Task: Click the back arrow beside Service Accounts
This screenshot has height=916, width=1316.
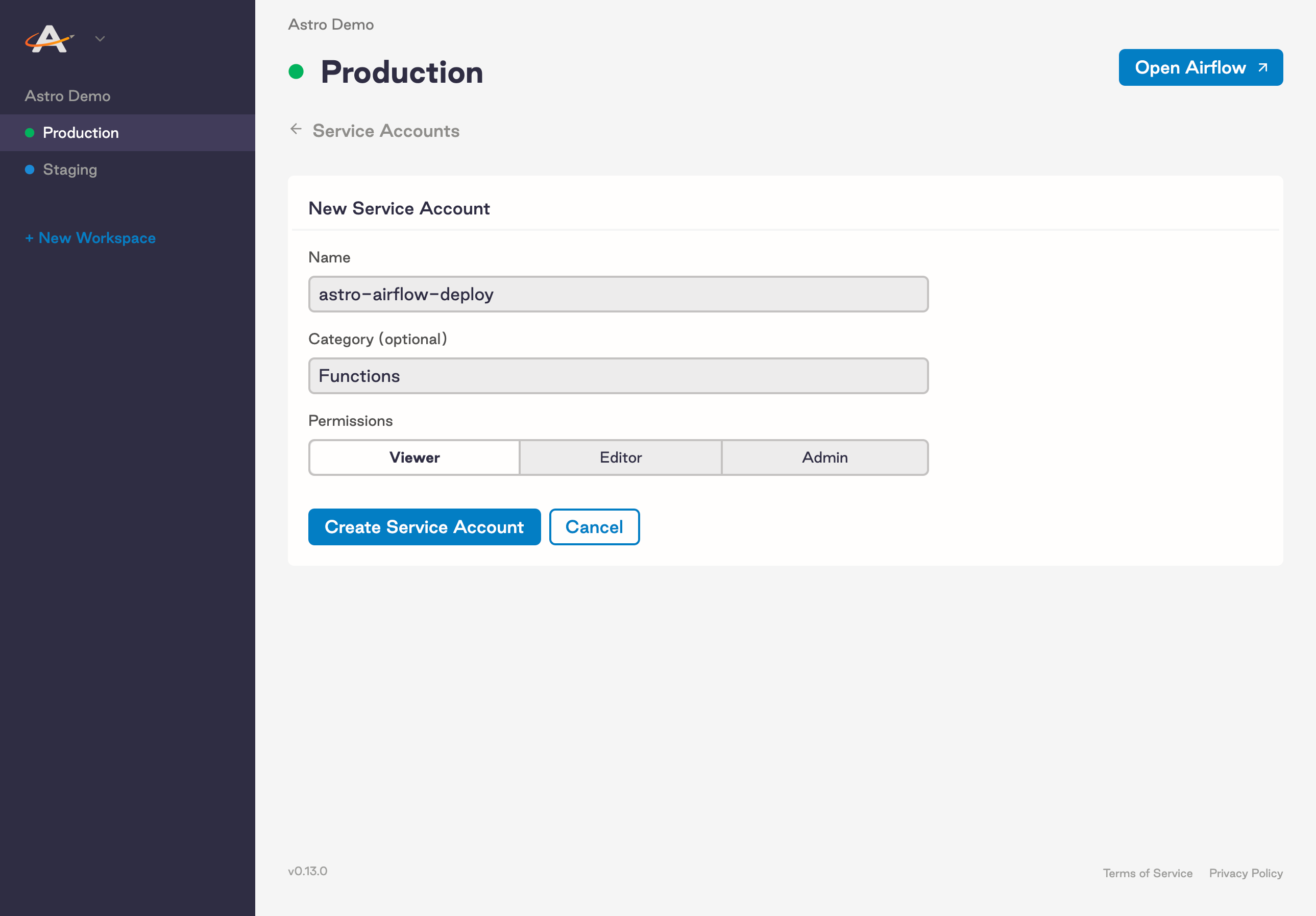Action: click(296, 130)
